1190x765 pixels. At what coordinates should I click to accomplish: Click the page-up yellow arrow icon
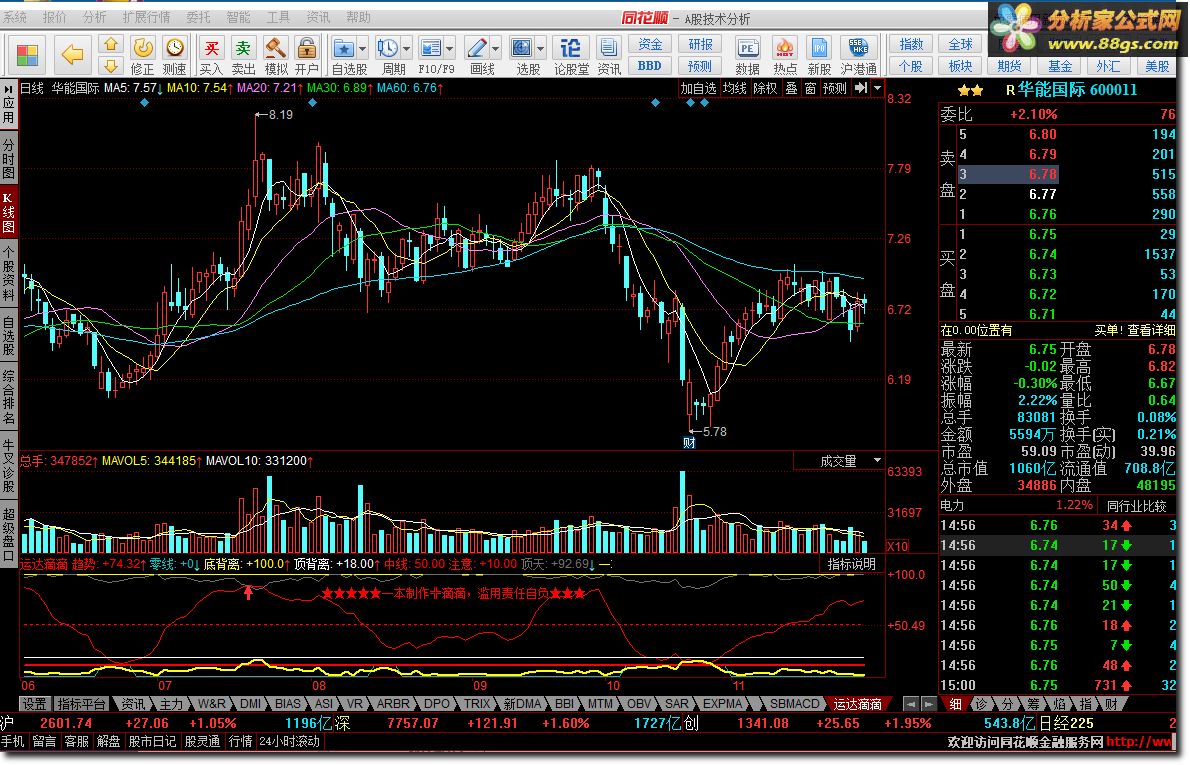pyautogui.click(x=111, y=44)
